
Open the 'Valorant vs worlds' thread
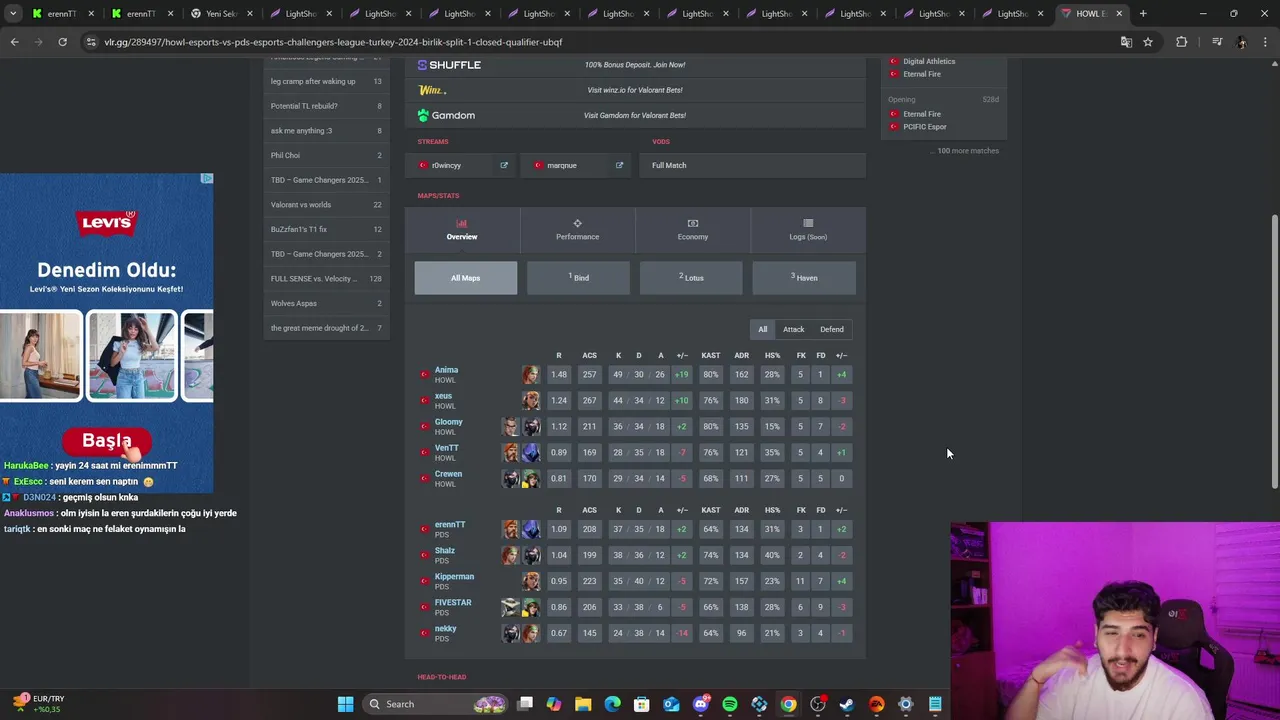tap(326, 205)
